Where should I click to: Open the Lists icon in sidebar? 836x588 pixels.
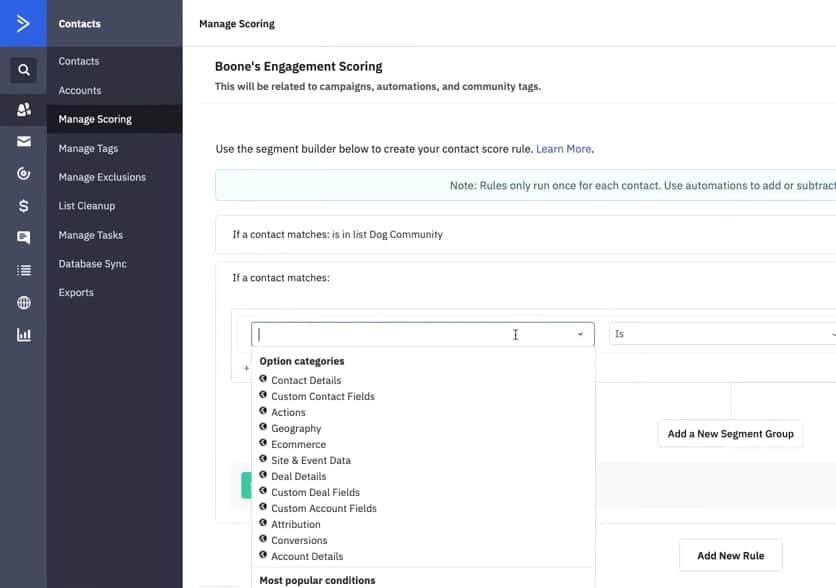point(23,270)
